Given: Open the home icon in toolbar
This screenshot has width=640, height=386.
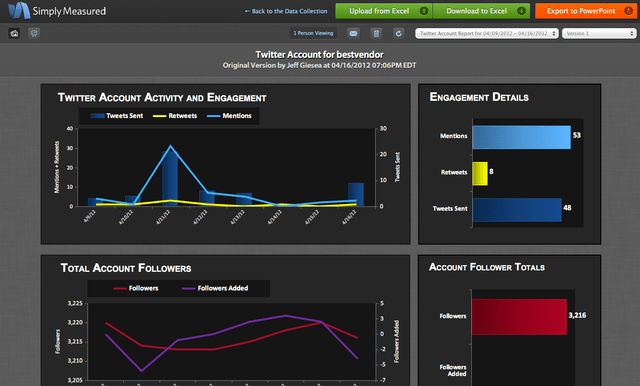Looking at the screenshot, I should pyautogui.click(x=14, y=33).
